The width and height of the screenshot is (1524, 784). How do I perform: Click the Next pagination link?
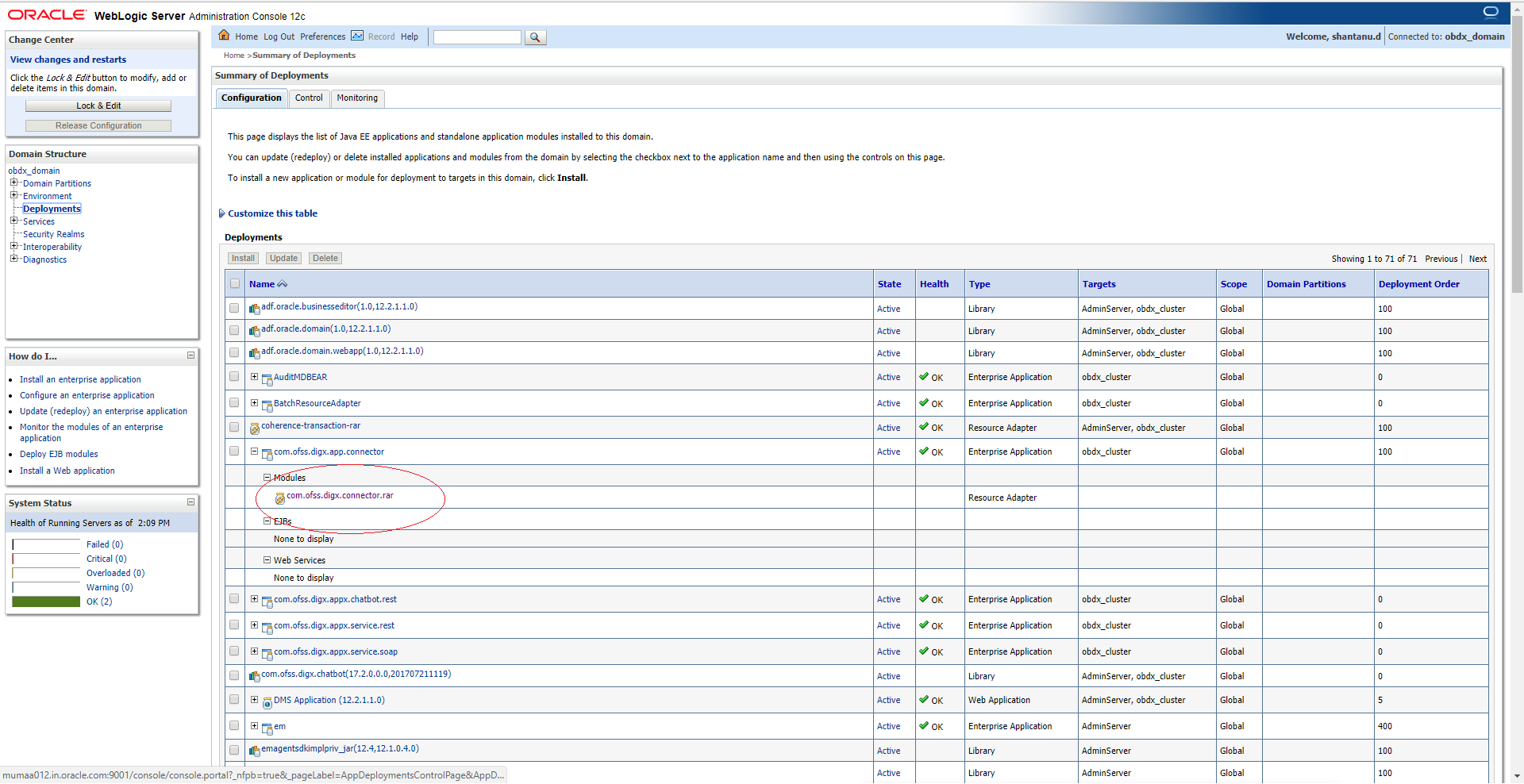point(1477,259)
